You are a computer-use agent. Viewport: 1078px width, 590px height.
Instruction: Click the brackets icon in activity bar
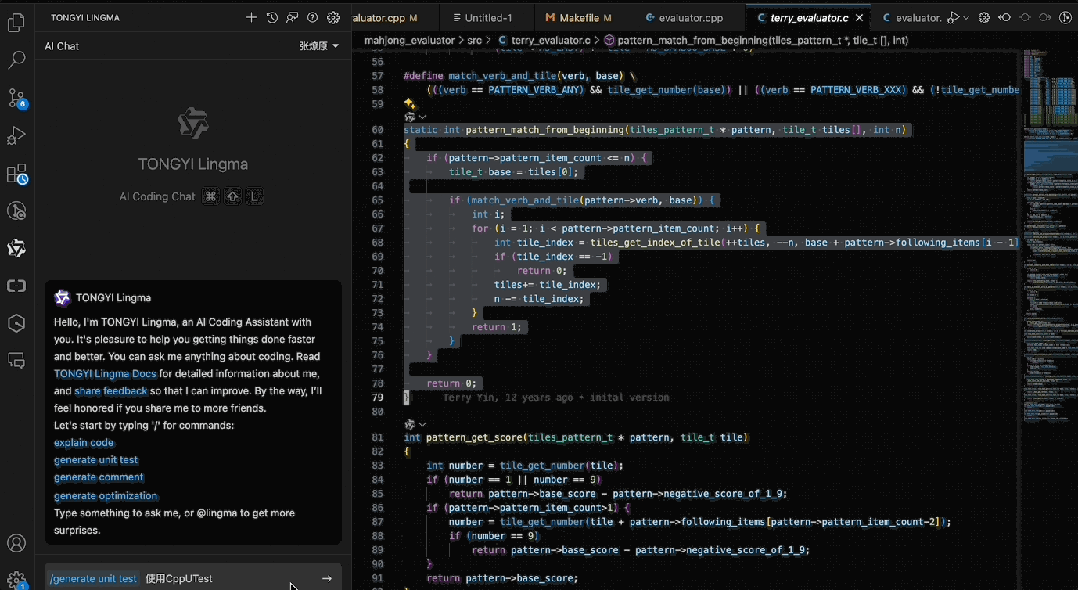(16, 285)
